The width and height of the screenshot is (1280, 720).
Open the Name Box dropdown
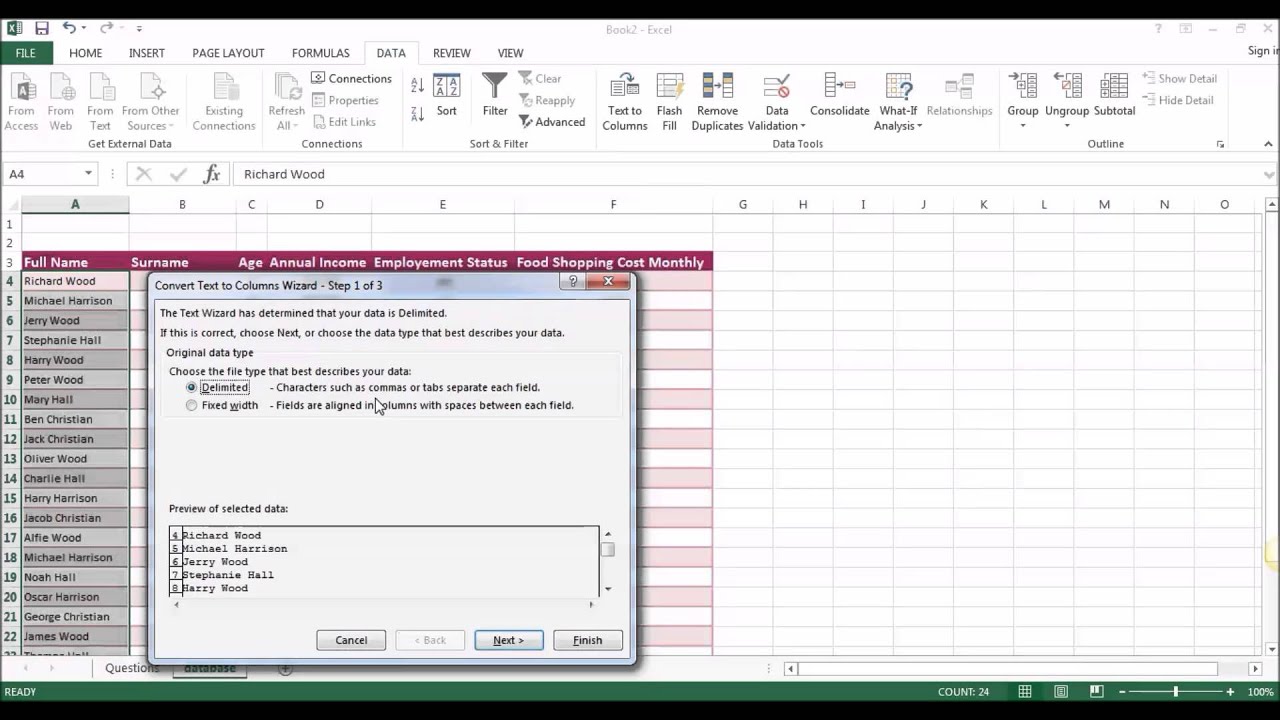(x=88, y=174)
